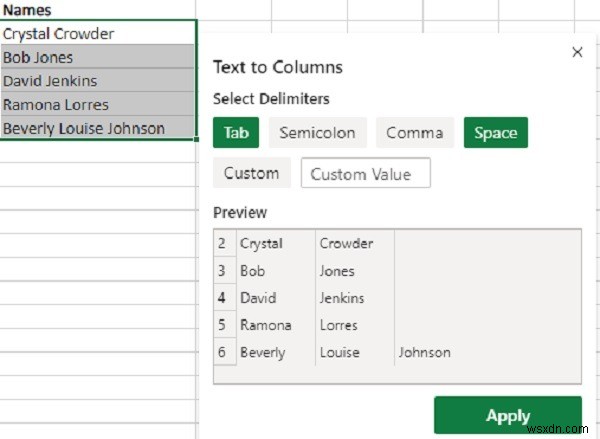Select the Names header cell
The image size is (600, 439).
click(98, 10)
